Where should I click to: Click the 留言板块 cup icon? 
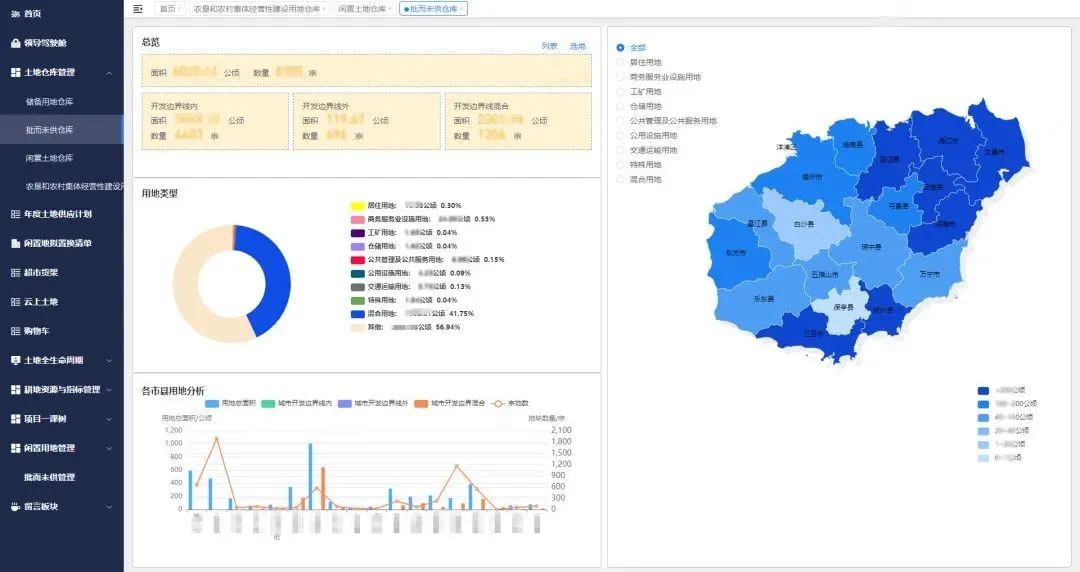coord(15,507)
